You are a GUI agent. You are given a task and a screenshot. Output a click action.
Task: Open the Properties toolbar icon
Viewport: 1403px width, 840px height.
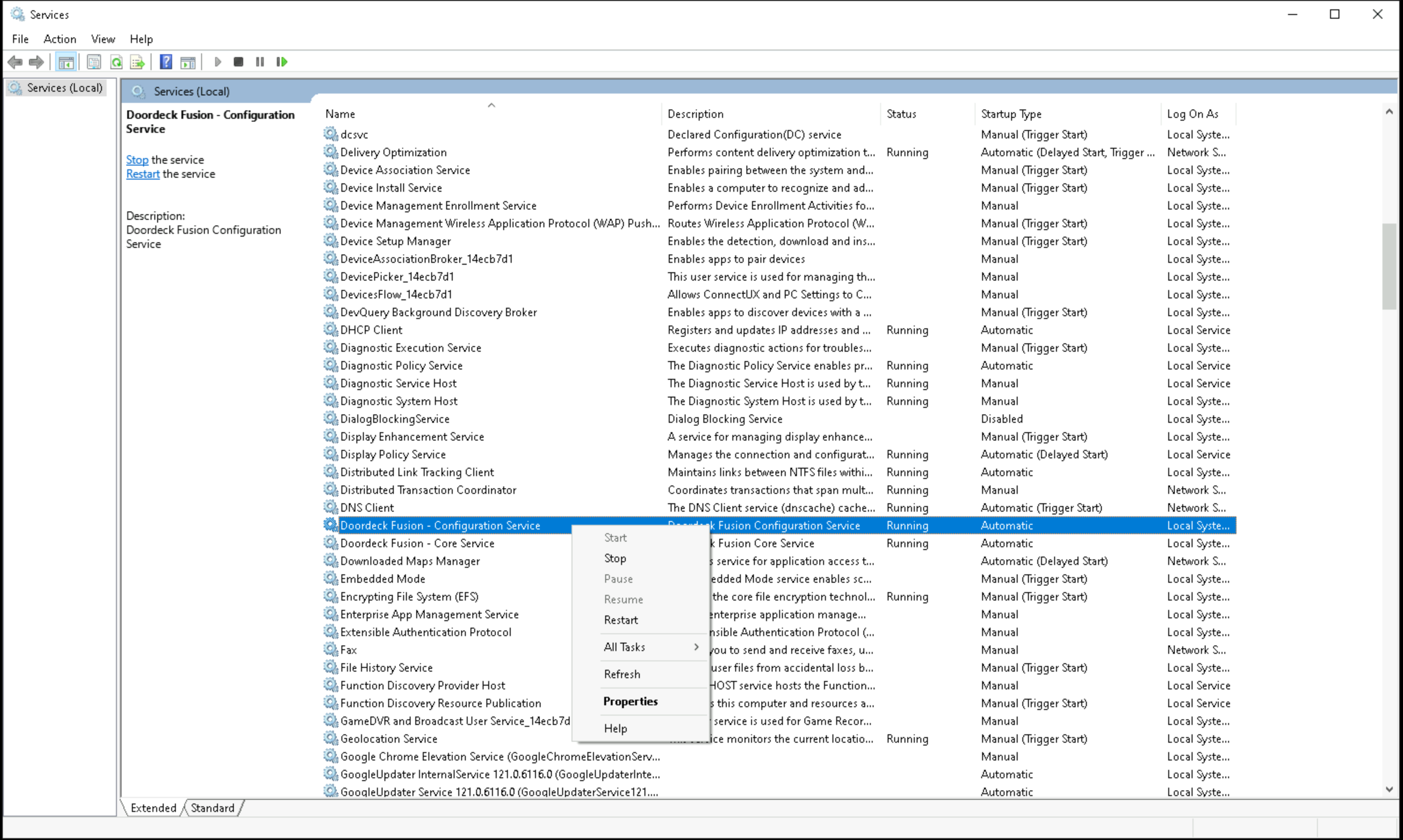point(94,62)
